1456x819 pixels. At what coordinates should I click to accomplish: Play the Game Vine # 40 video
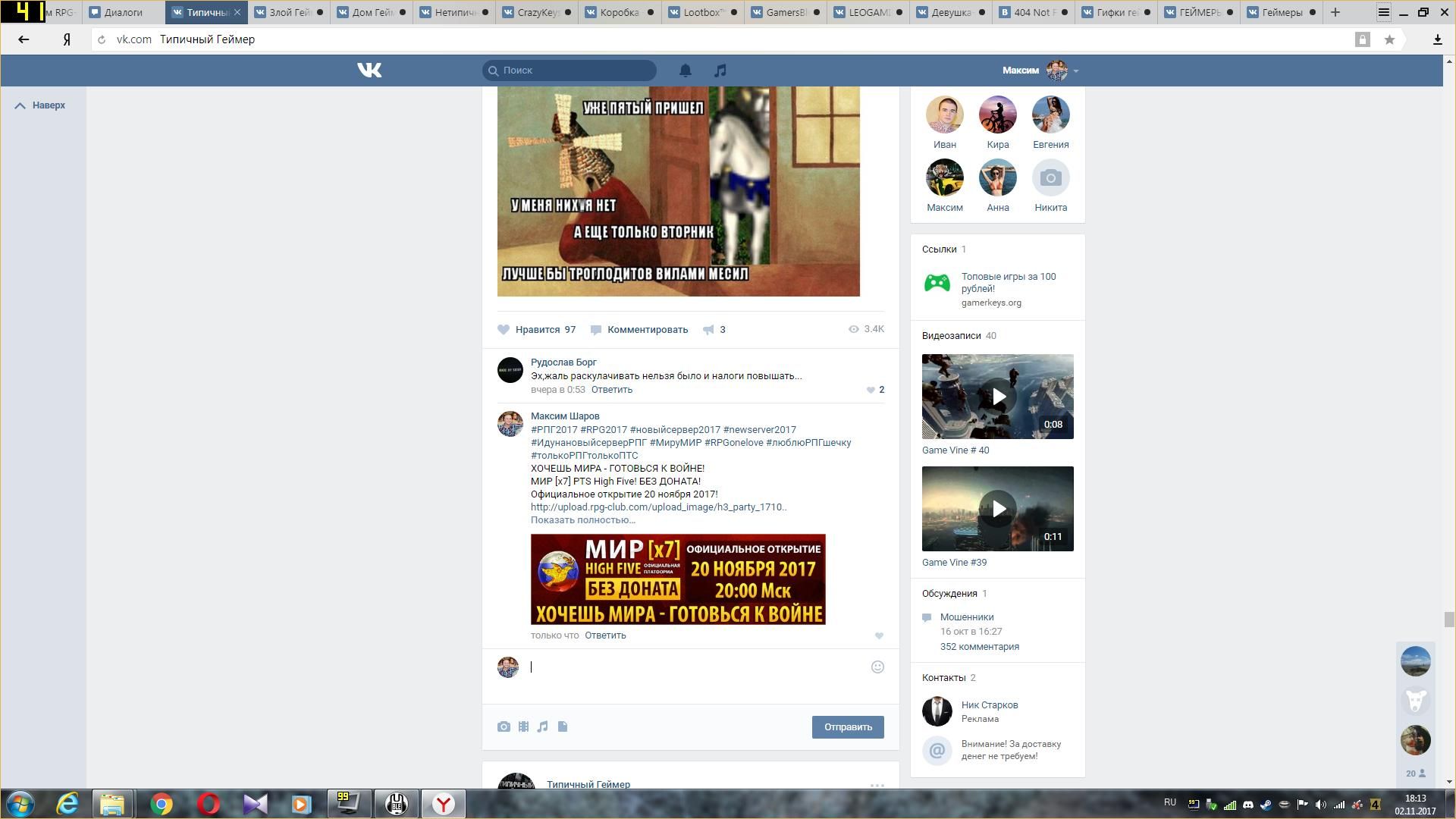tap(998, 397)
